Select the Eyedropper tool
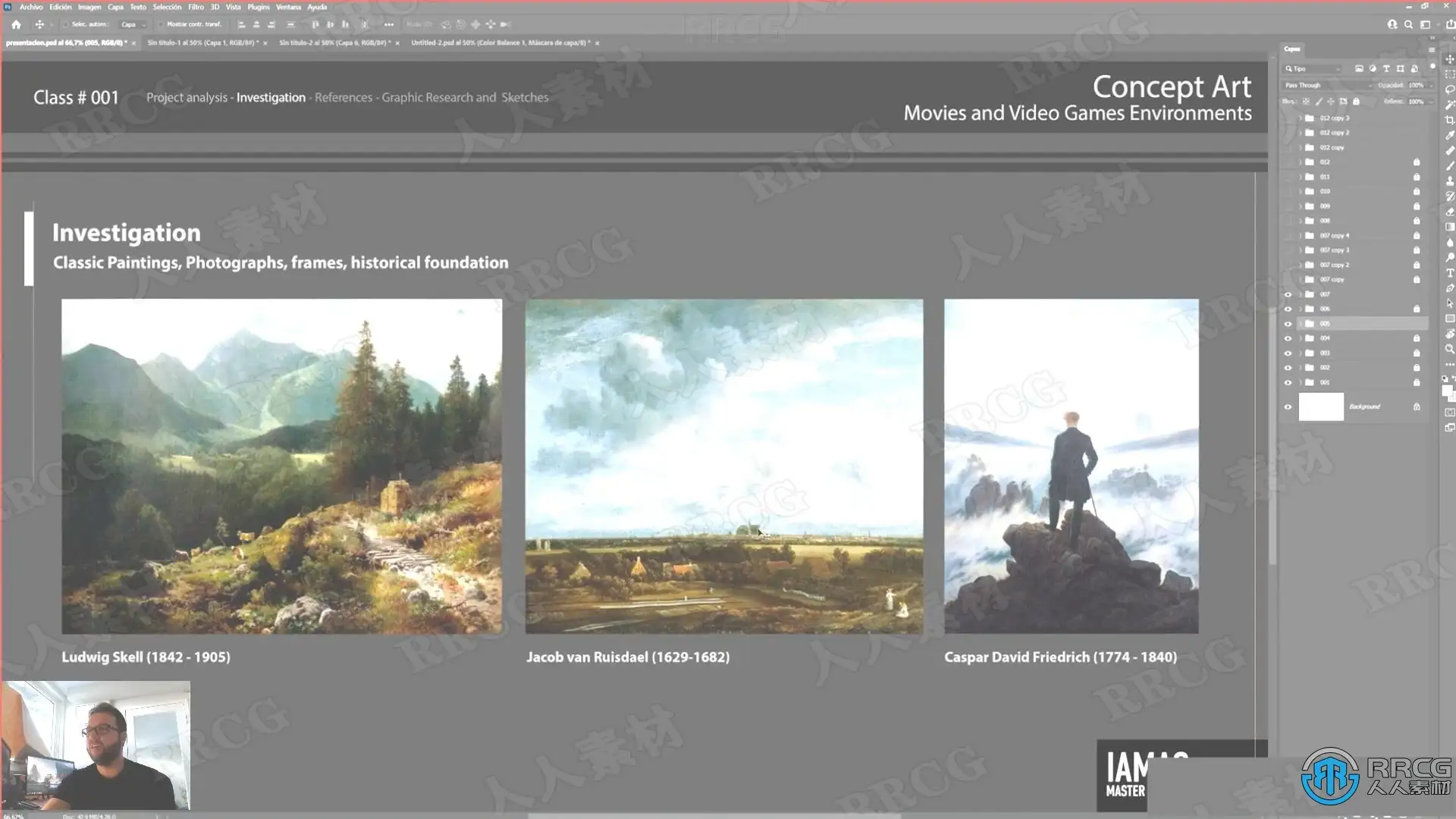The height and width of the screenshot is (819, 1456). tap(1450, 135)
